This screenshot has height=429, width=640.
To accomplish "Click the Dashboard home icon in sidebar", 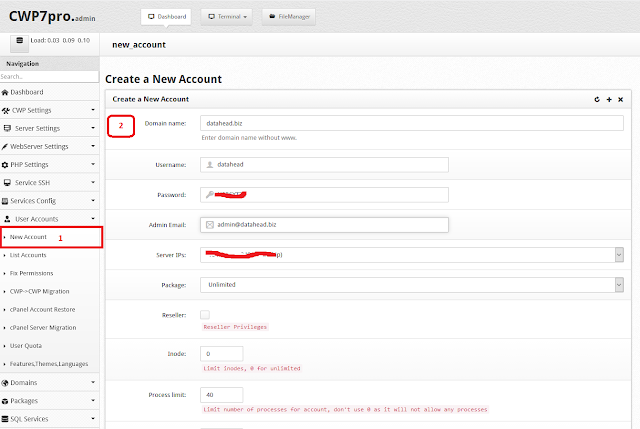I will [x=5, y=92].
